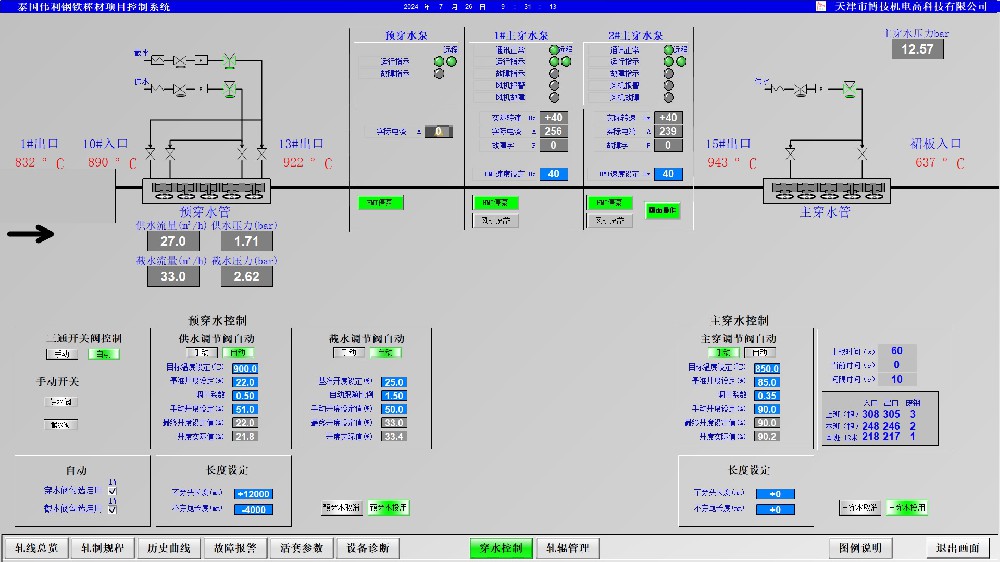Toggle the first checkbox in the 自动 panel

(x=112, y=491)
